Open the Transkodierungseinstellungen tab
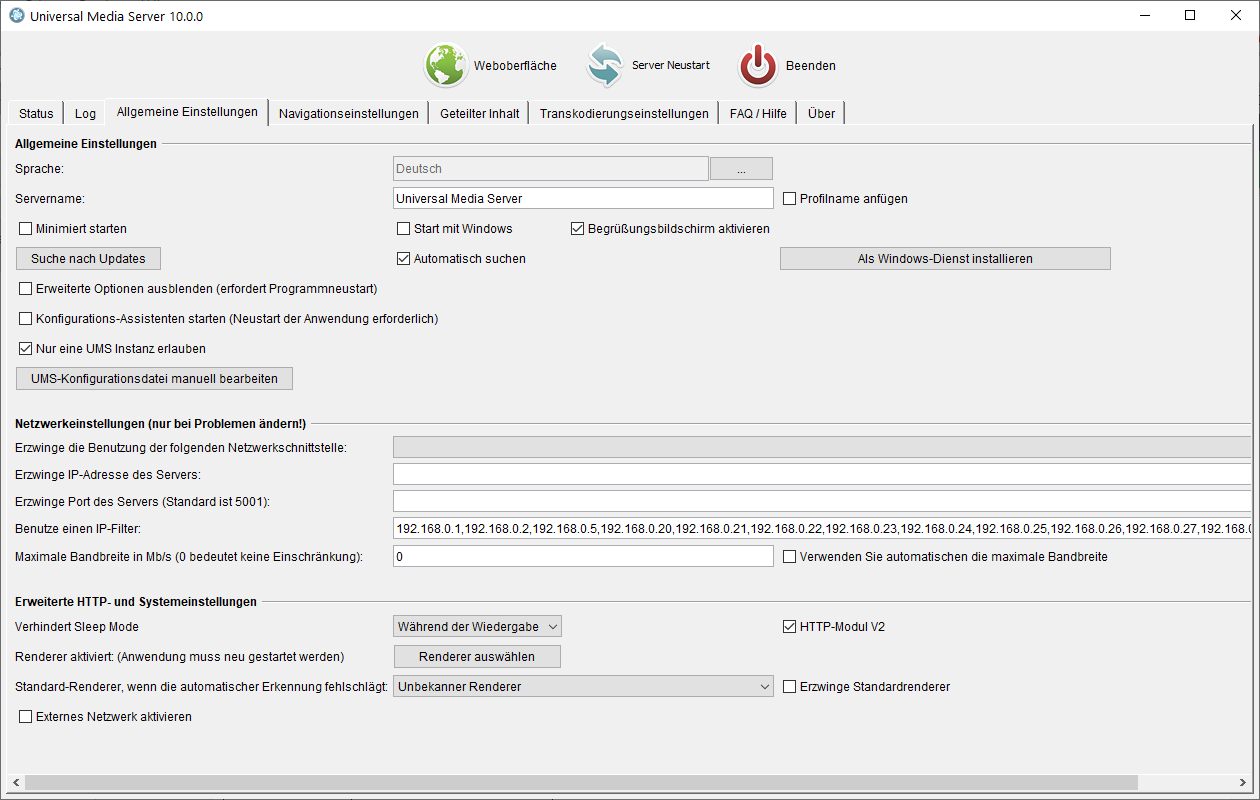This screenshot has height=800, width=1260. click(624, 113)
